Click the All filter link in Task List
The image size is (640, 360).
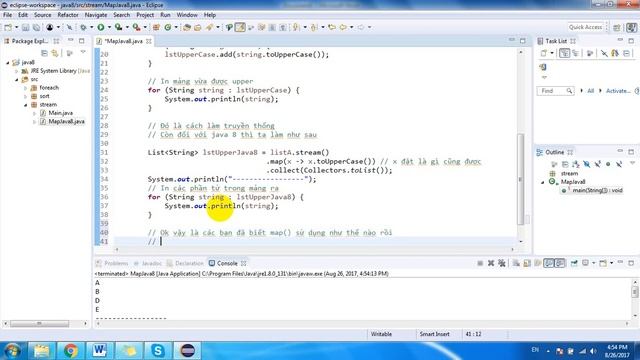[x=590, y=91]
